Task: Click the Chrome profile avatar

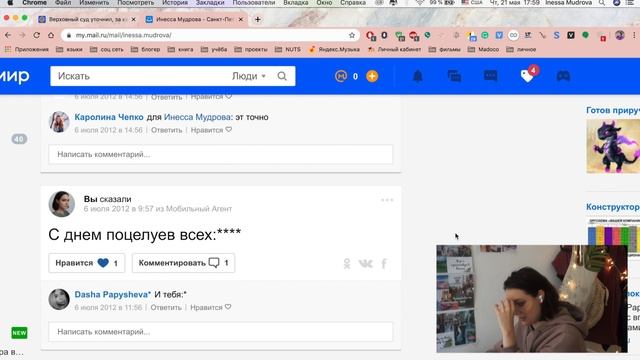Action: coord(620,35)
